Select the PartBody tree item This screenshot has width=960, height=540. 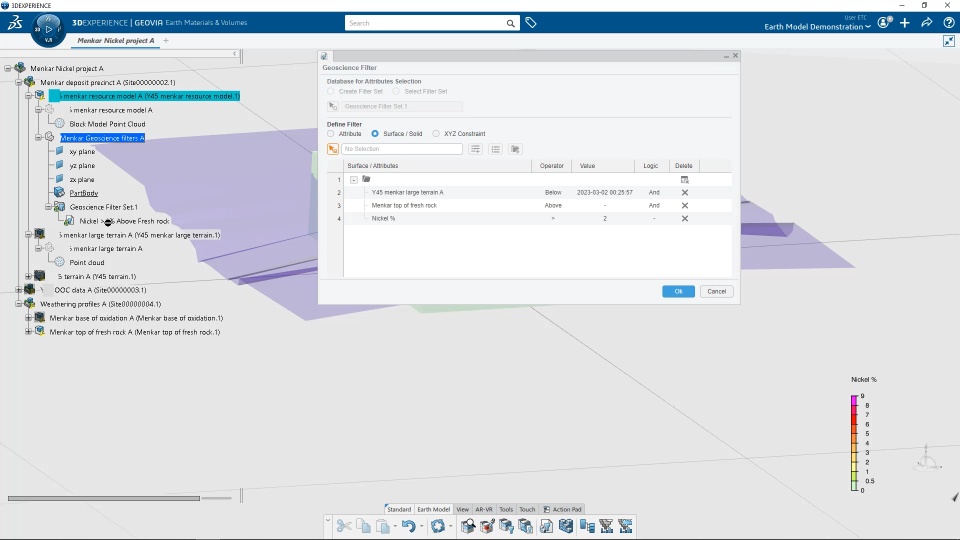coord(84,193)
